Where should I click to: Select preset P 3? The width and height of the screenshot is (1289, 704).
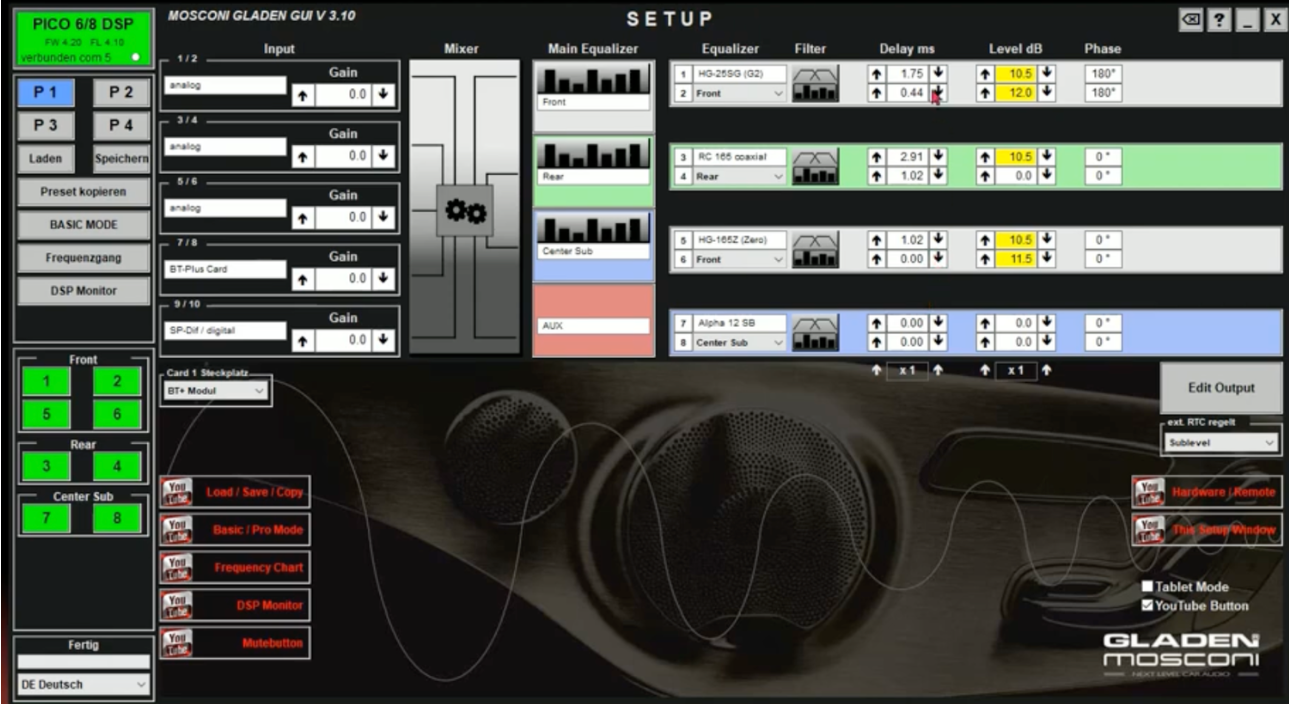tap(46, 125)
